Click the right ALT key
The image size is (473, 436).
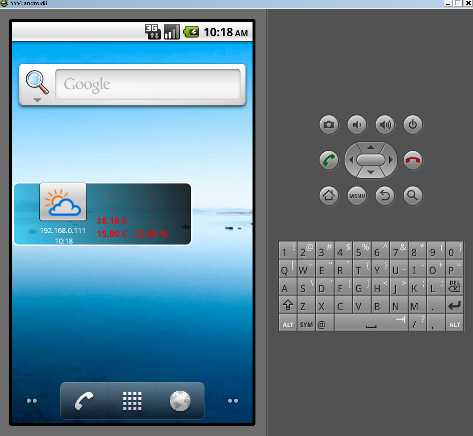pos(454,323)
